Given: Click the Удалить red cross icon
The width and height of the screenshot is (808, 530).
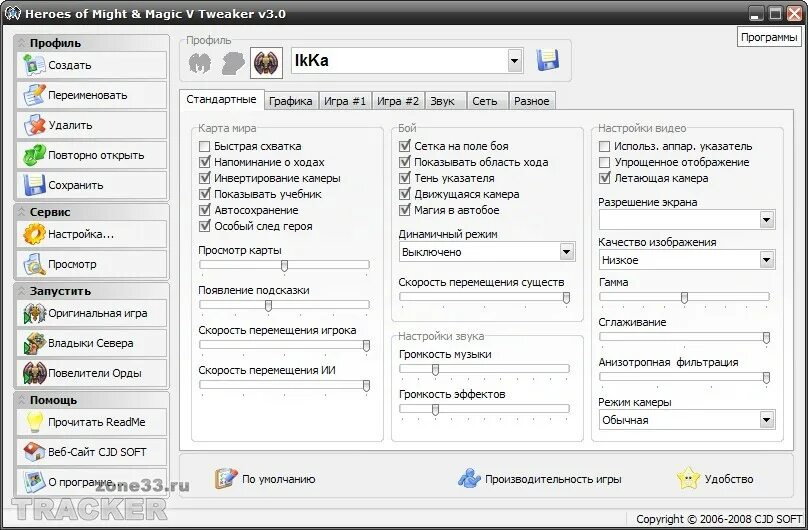Looking at the screenshot, I should click(x=34, y=125).
